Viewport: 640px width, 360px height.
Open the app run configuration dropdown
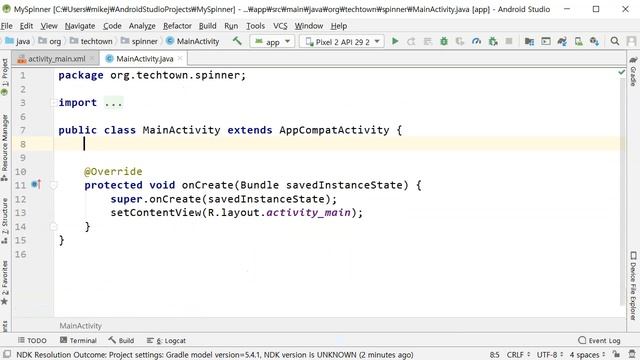pos(272,42)
